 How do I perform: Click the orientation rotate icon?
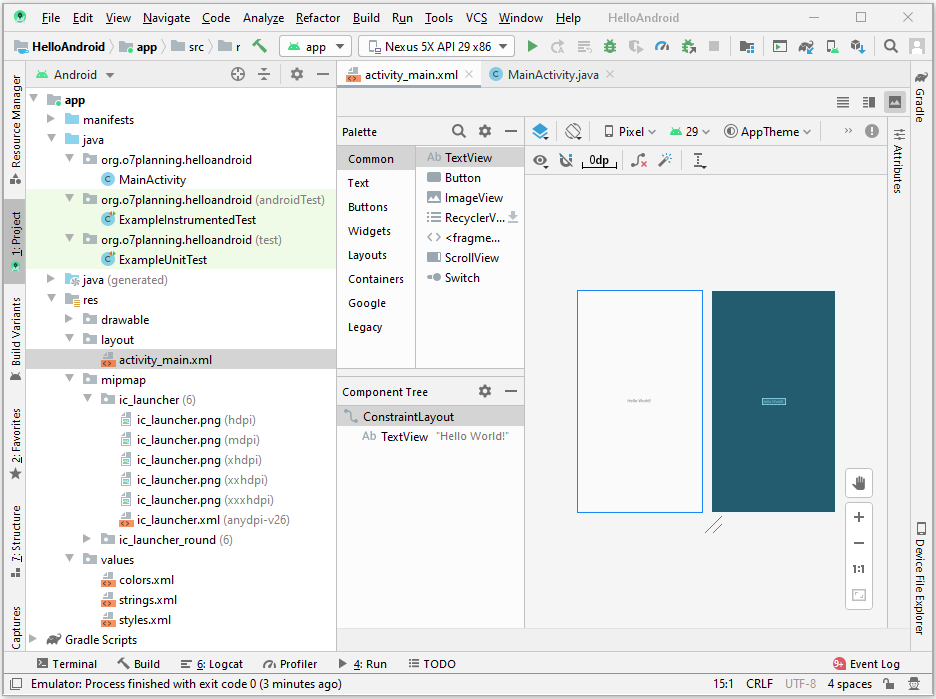(x=573, y=131)
